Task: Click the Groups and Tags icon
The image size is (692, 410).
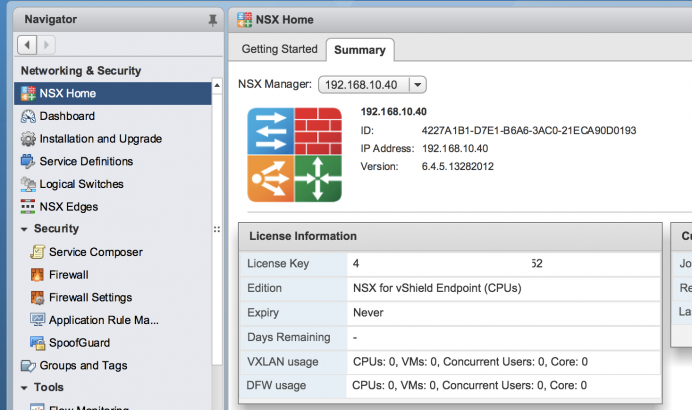Action: pos(28,366)
